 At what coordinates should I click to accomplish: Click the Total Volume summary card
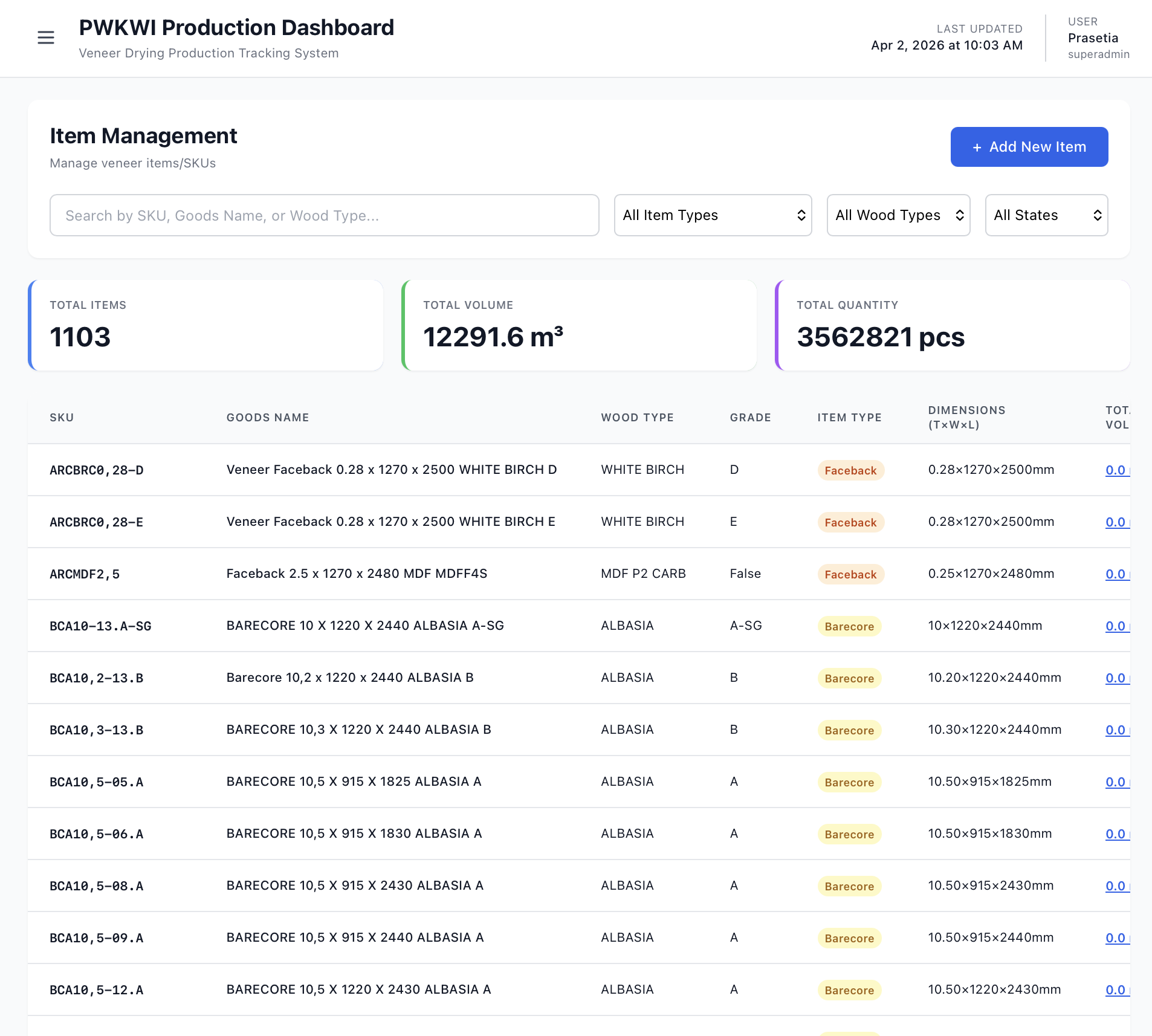(x=579, y=325)
